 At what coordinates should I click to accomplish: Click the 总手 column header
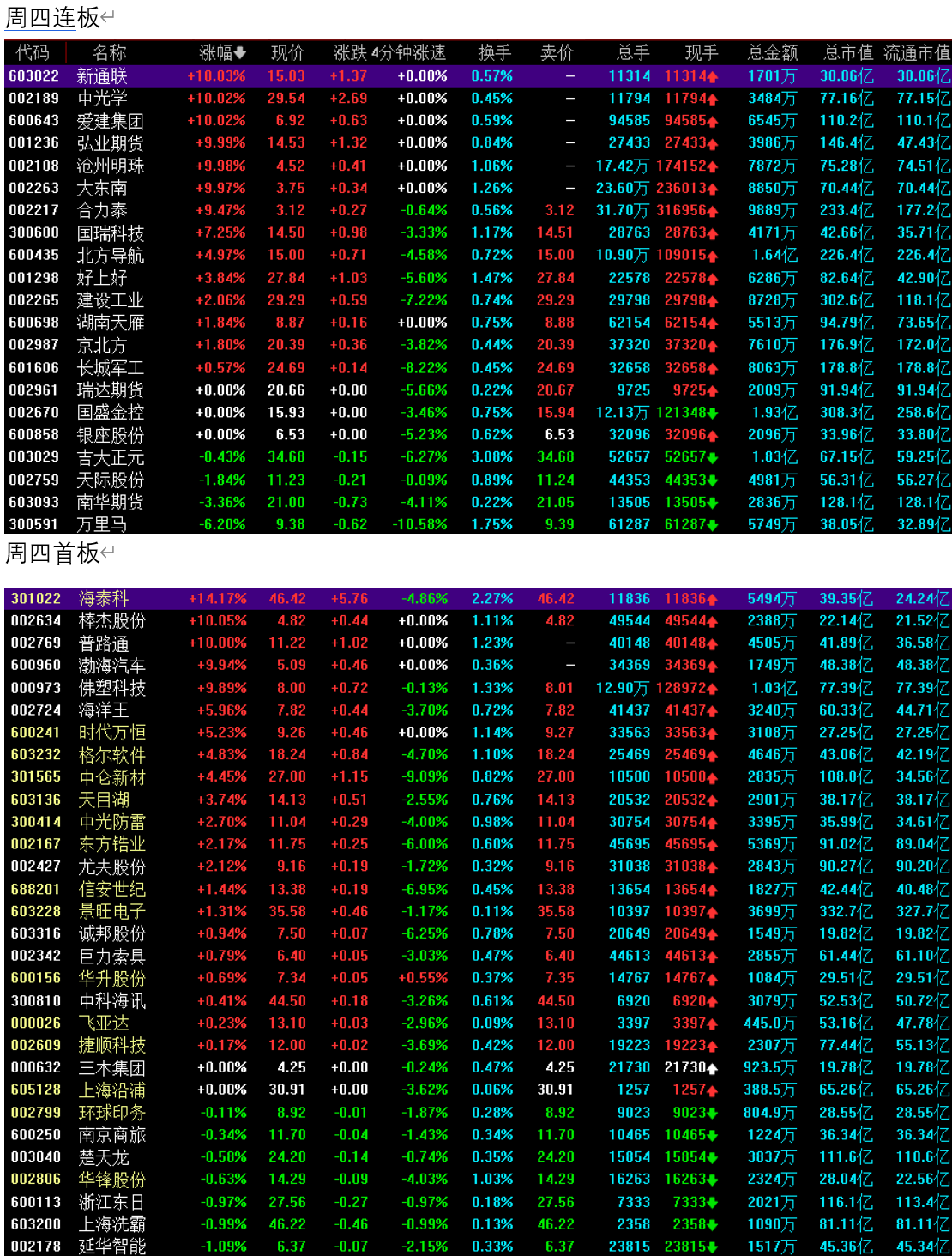point(633,53)
